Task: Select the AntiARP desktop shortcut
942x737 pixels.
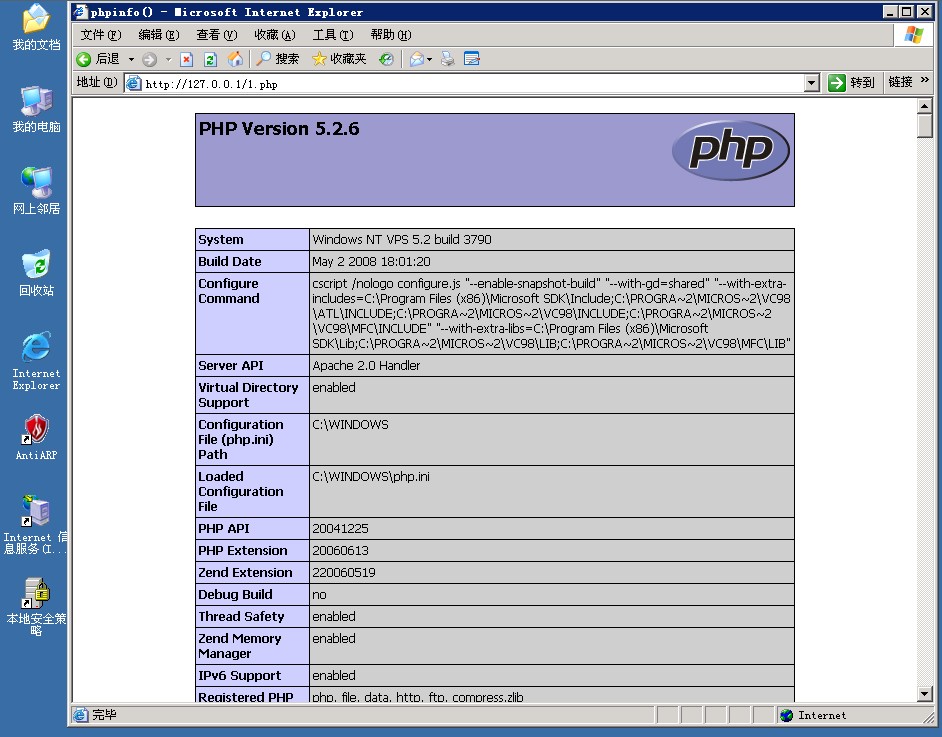Action: pos(36,437)
